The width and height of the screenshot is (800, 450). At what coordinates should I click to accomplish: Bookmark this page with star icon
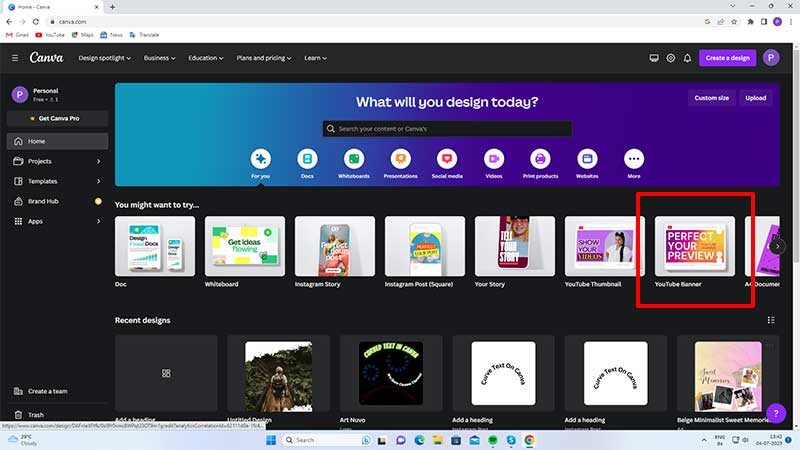[734, 21]
